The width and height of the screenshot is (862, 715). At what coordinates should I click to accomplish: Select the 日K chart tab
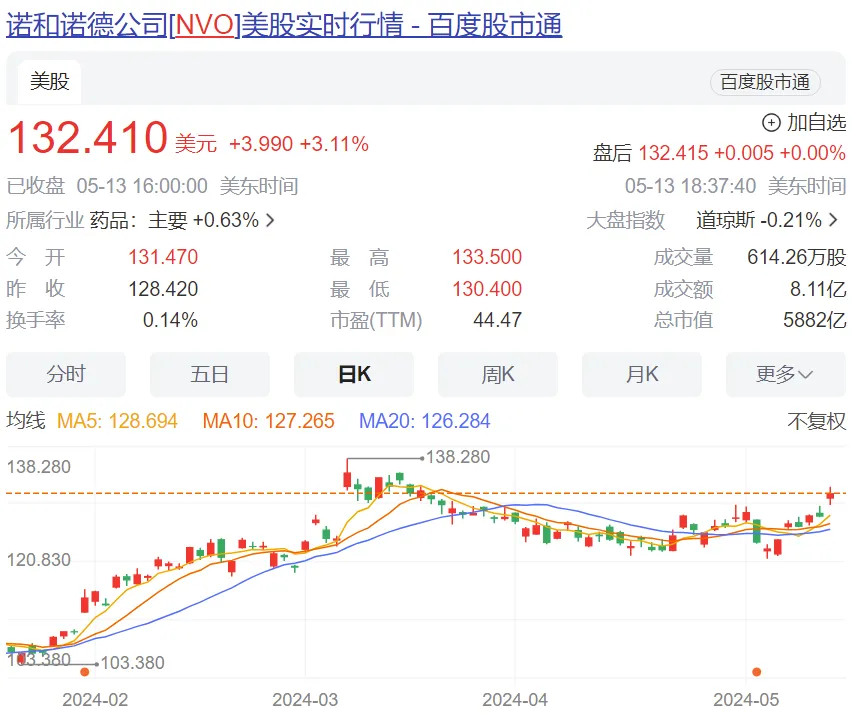[x=354, y=375]
